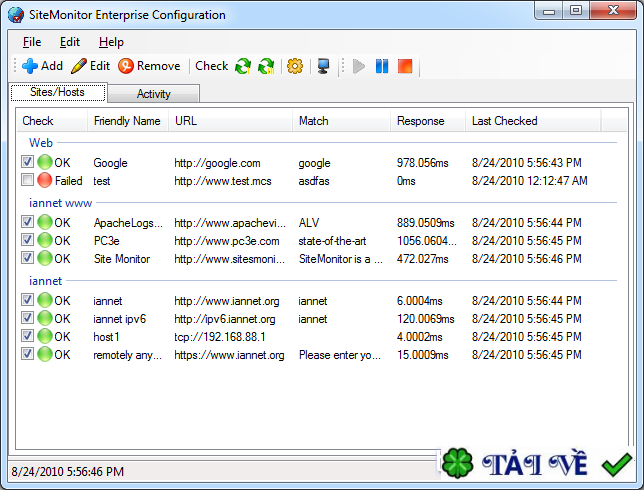Collapse the iannet group header
This screenshot has height=490, width=644.
pos(46,281)
